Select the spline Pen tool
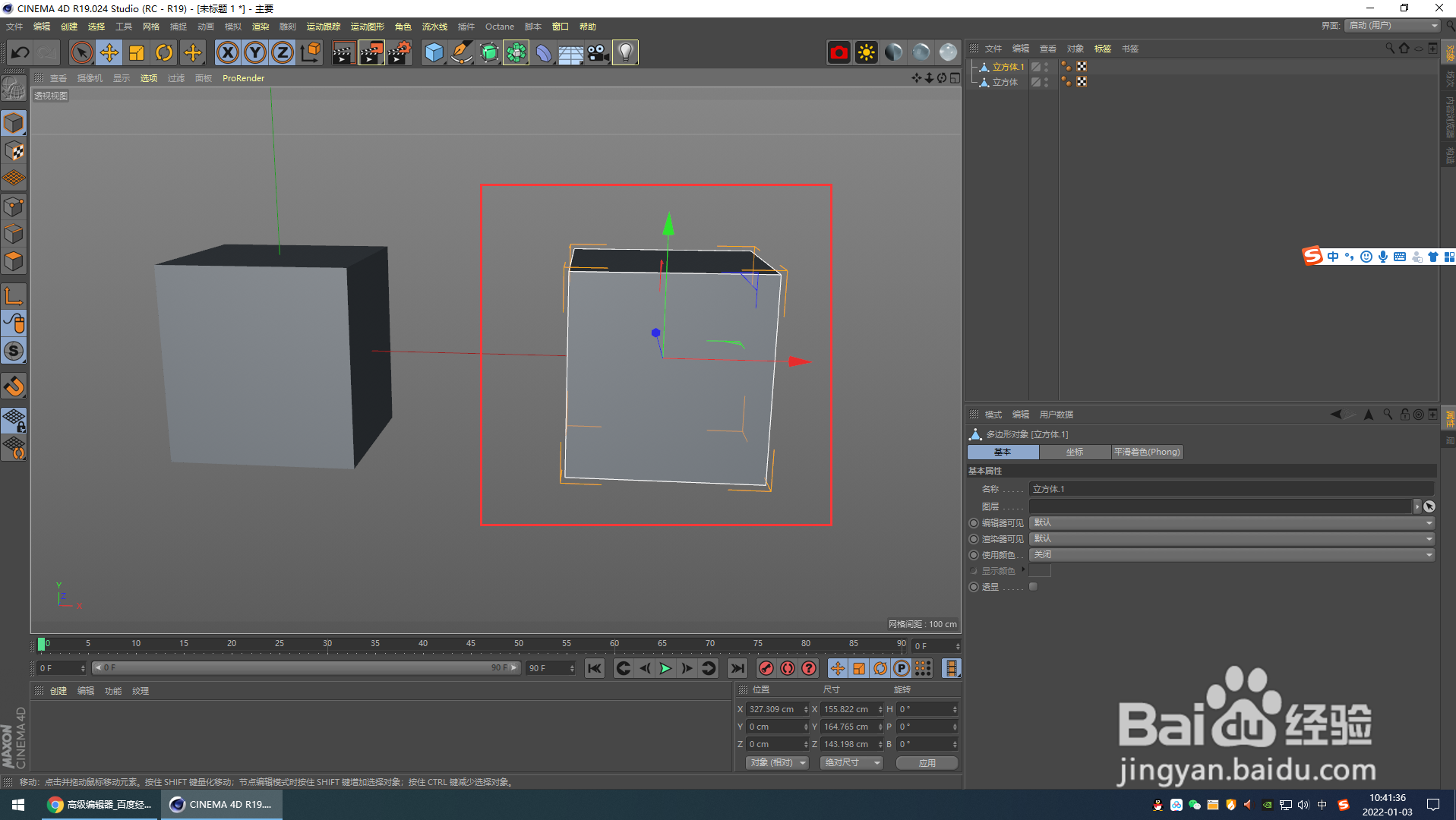 [461, 52]
